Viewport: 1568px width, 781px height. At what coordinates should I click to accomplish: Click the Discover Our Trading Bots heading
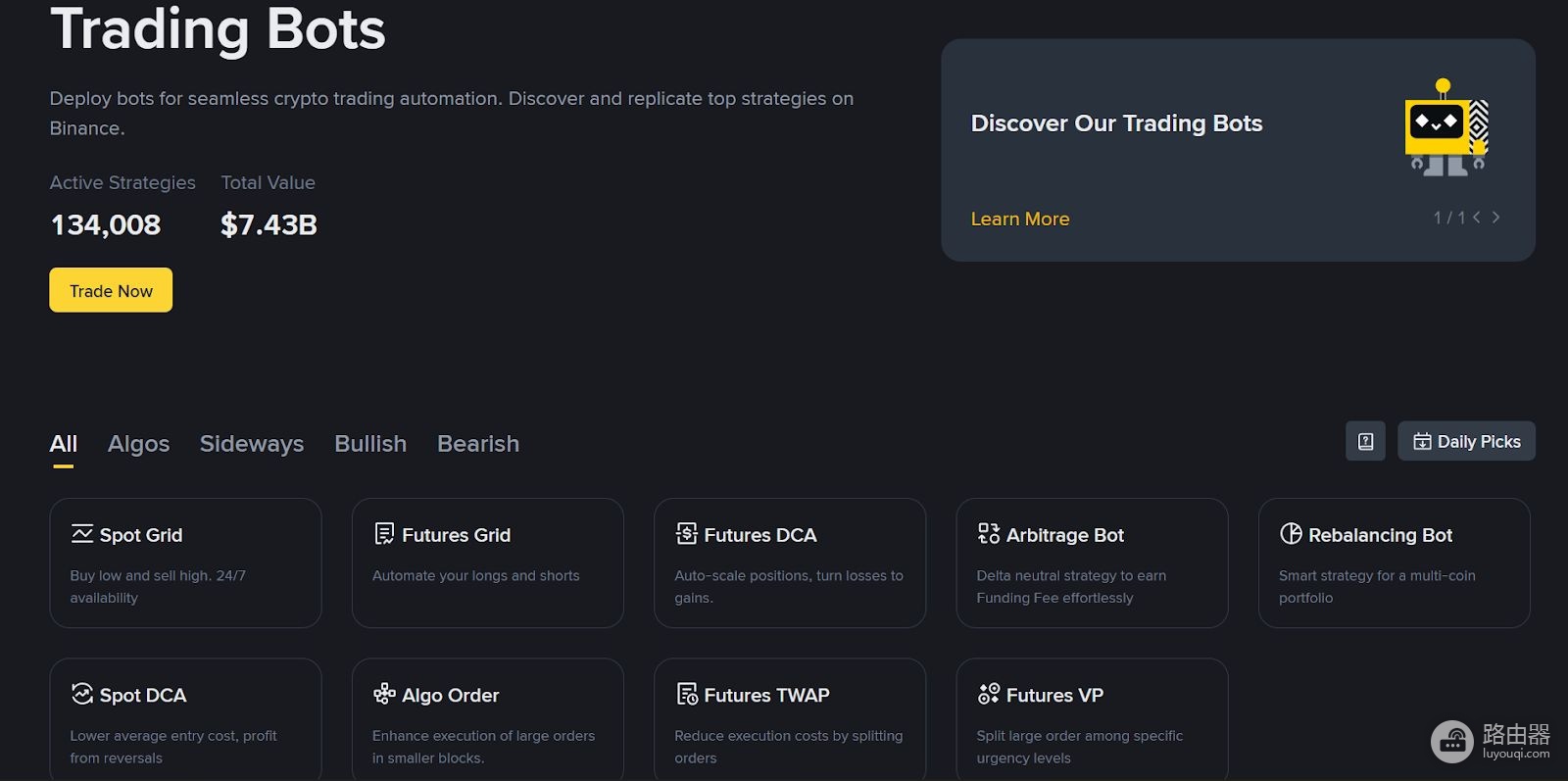(x=1116, y=123)
